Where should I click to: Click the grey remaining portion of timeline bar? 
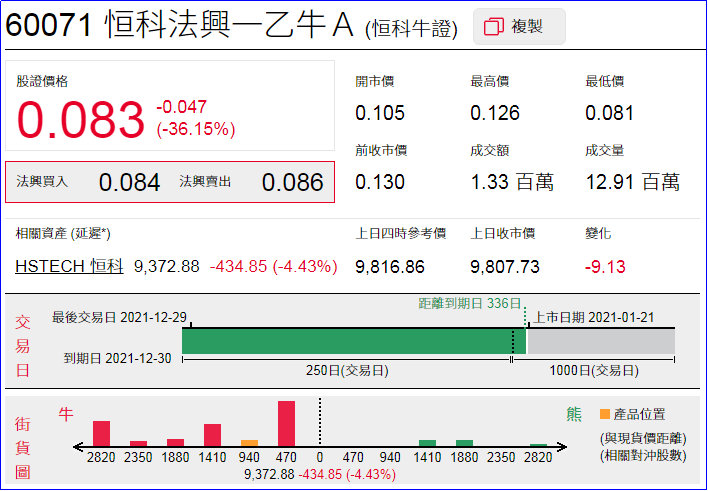[601, 341]
